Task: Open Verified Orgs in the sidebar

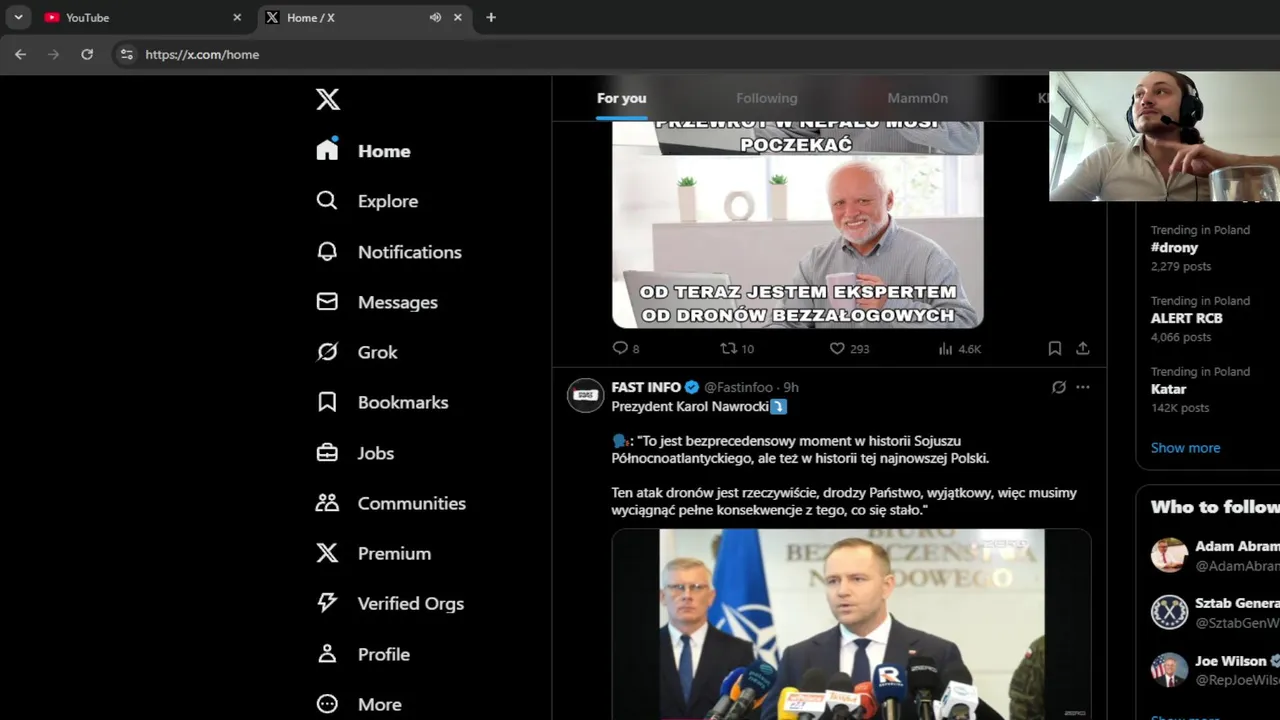Action: click(x=390, y=603)
